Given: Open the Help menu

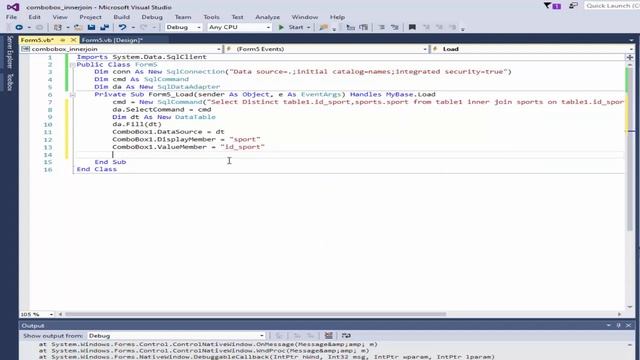Looking at the screenshot, I should [337, 17].
